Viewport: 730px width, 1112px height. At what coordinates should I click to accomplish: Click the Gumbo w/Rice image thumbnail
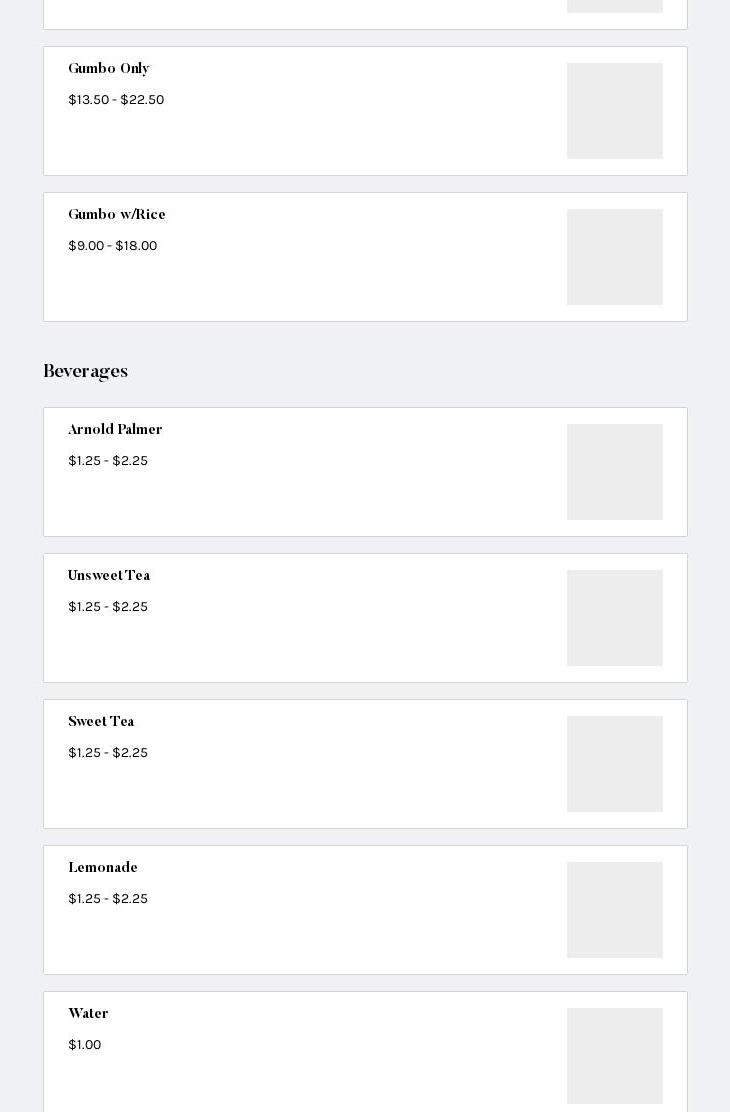[614, 257]
